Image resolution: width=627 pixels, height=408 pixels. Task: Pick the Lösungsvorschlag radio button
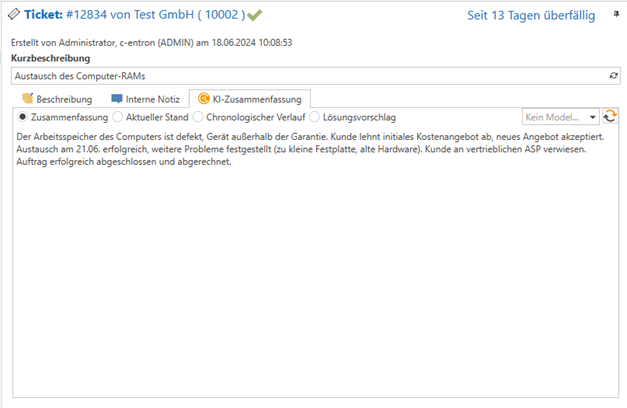315,117
